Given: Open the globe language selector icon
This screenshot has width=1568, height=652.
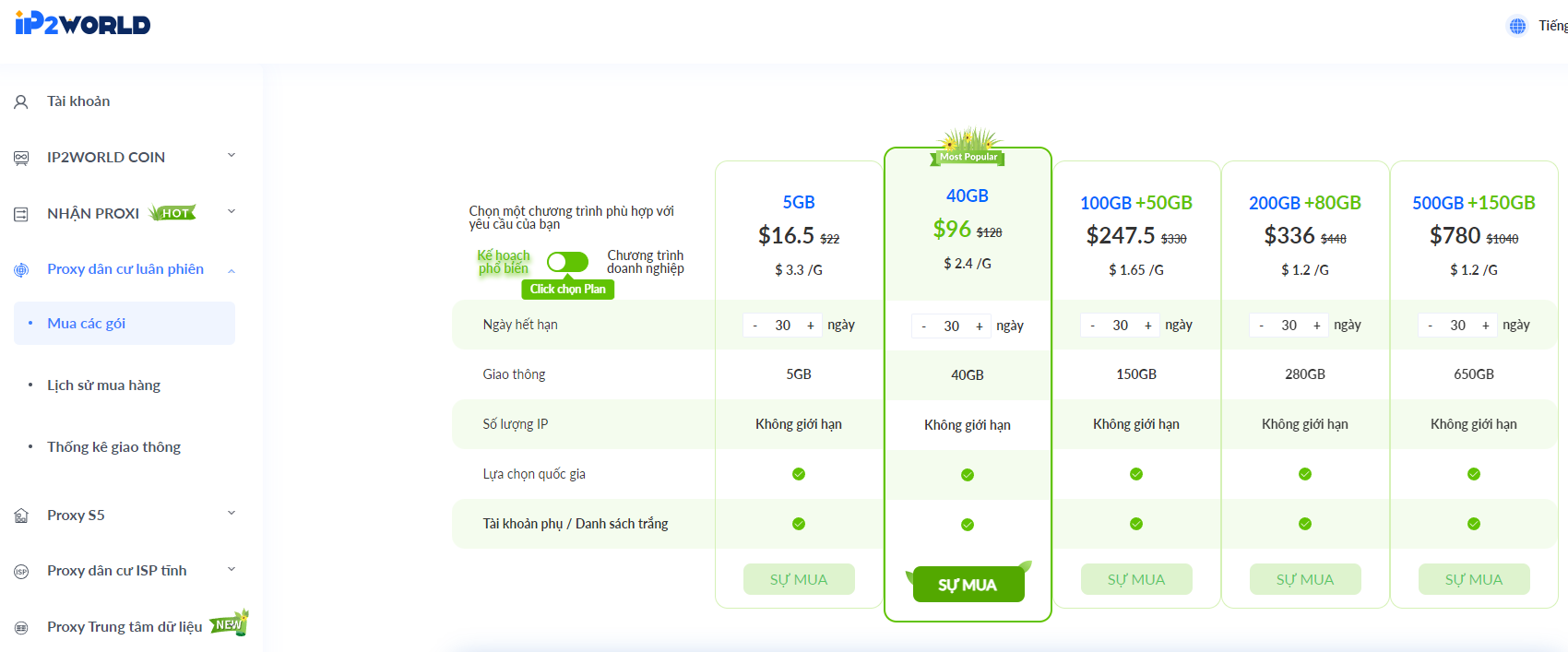Looking at the screenshot, I should pyautogui.click(x=1517, y=26).
